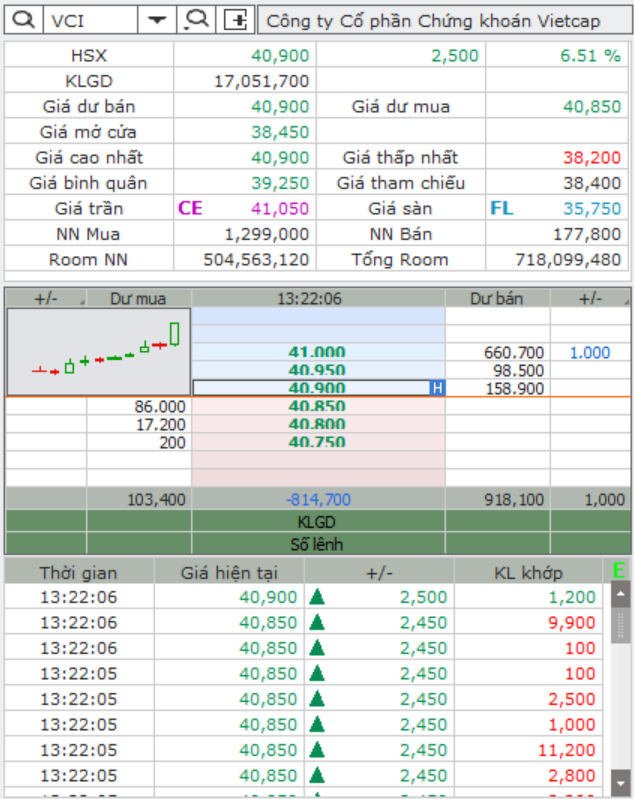Select the trade row with volume 11,200
Image resolution: width=634 pixels, height=799 pixels.
[x=304, y=750]
